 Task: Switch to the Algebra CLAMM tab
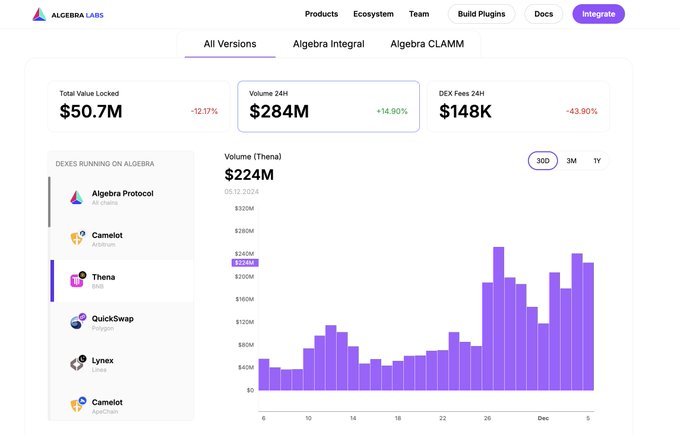click(427, 44)
